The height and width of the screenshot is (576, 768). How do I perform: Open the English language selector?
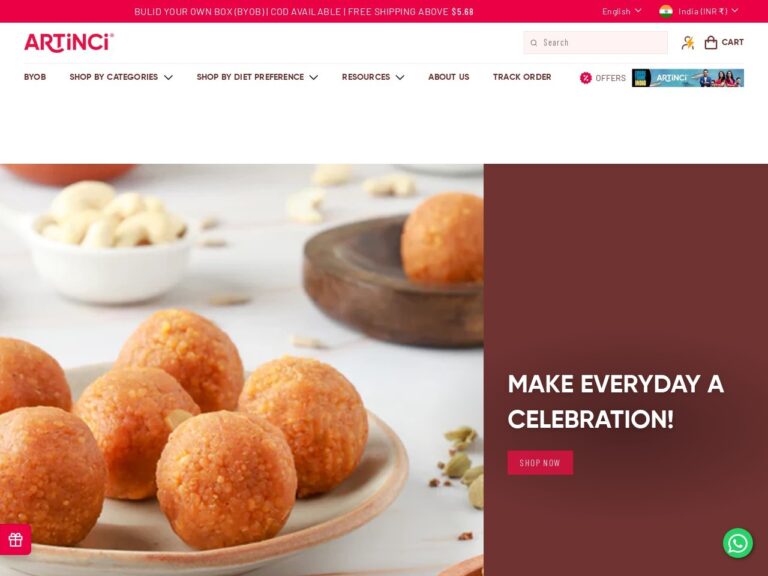point(622,11)
